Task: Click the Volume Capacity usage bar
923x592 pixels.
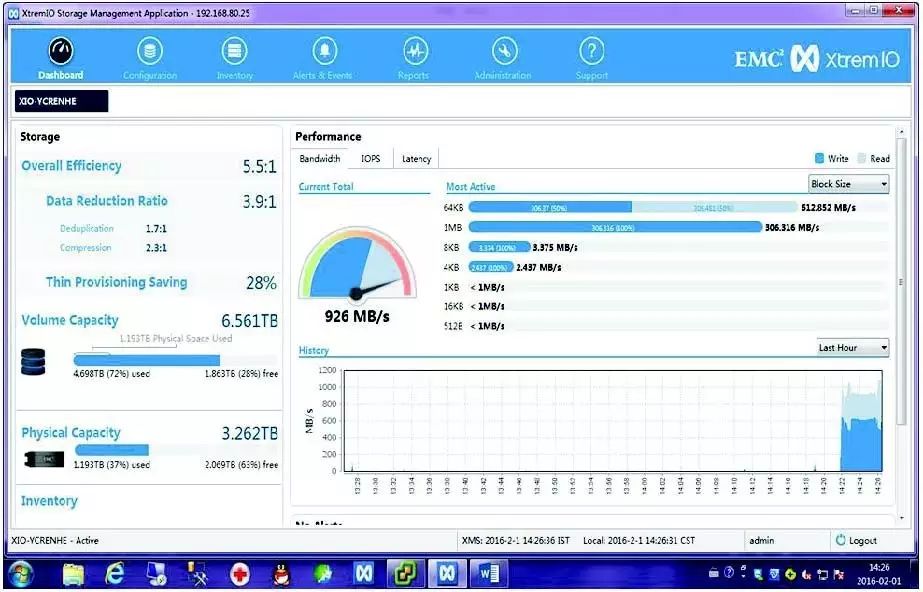Action: pyautogui.click(x=175, y=360)
